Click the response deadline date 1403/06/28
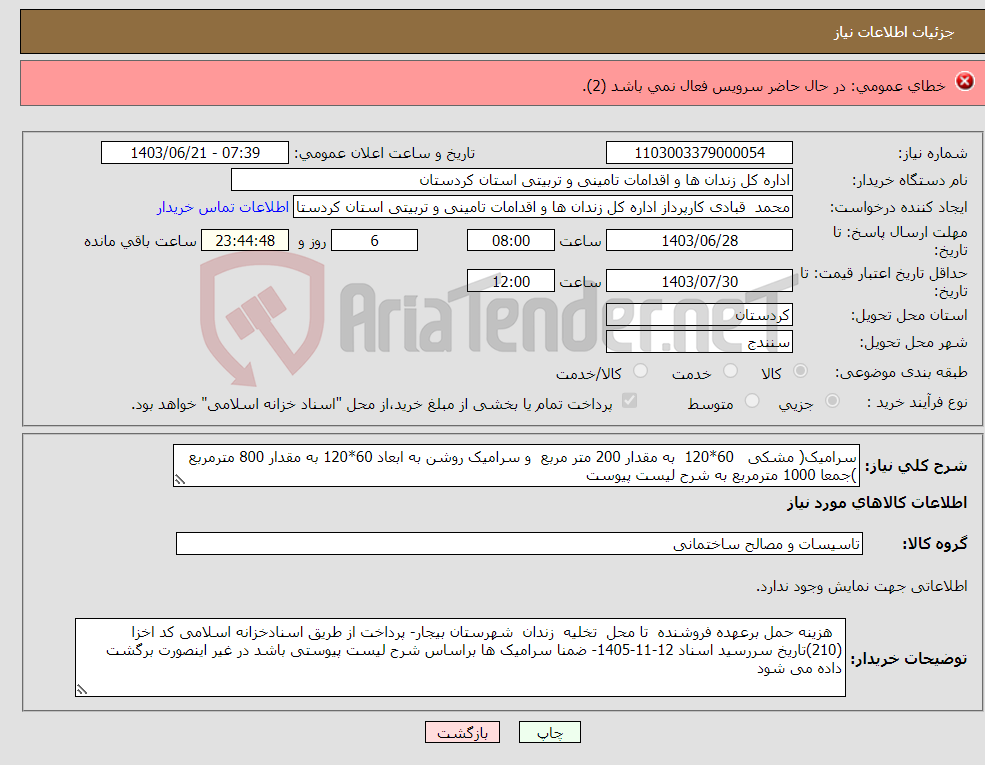The image size is (985, 765). [699, 241]
